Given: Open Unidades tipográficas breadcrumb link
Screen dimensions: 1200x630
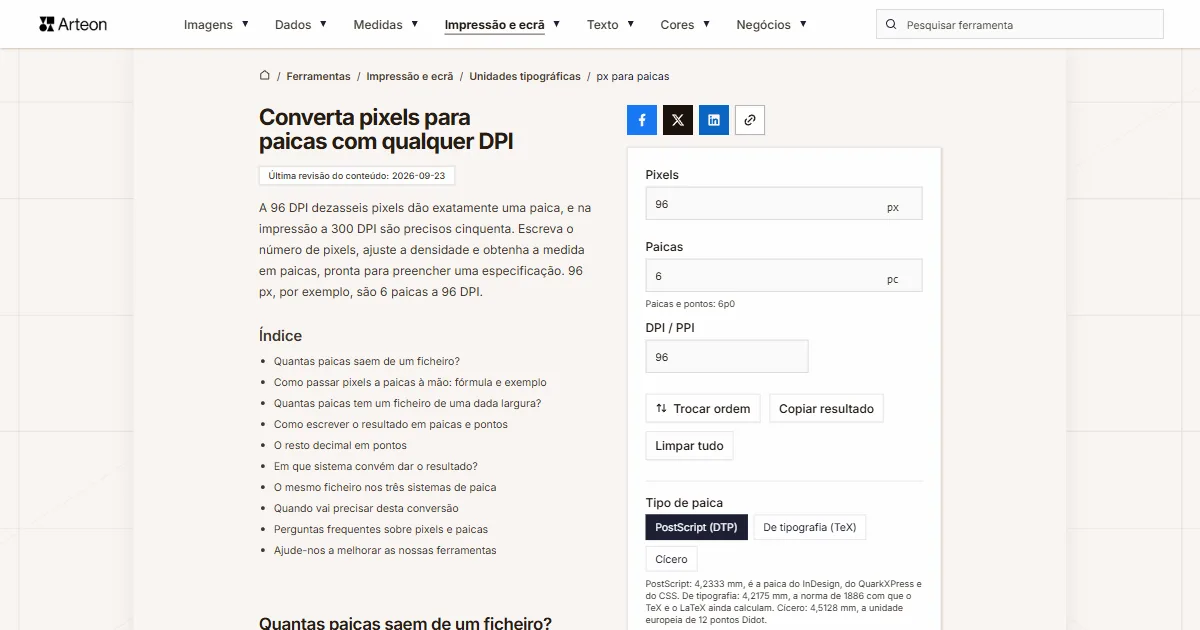Looking at the screenshot, I should coord(525,76).
